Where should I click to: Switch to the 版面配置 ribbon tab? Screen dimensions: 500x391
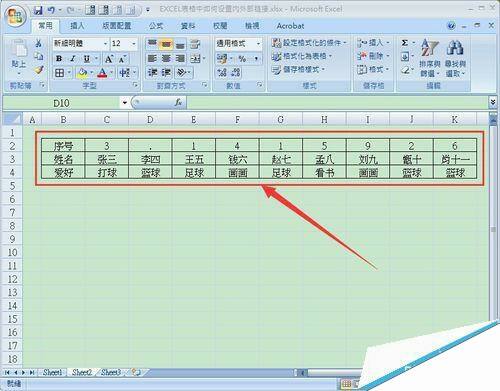click(x=117, y=26)
